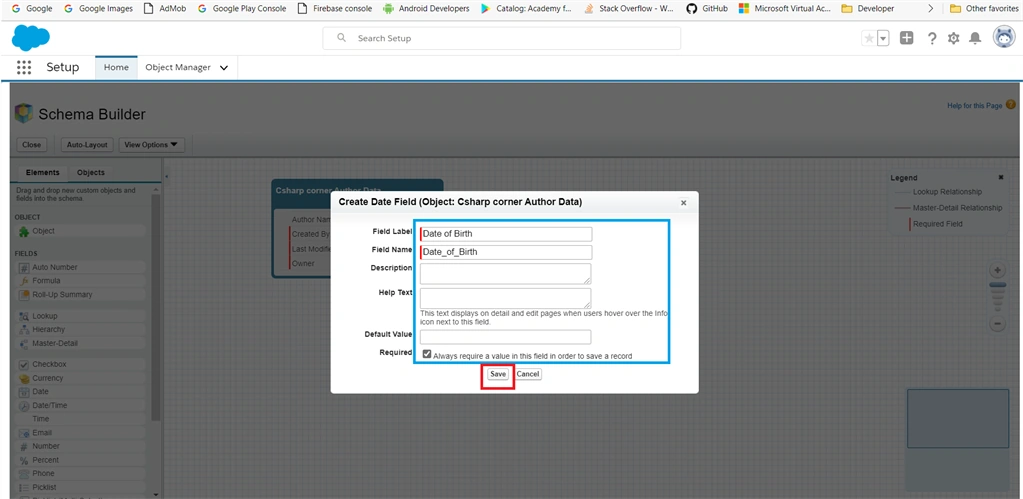Click the orange help icon beside Help link

pyautogui.click(x=1011, y=105)
